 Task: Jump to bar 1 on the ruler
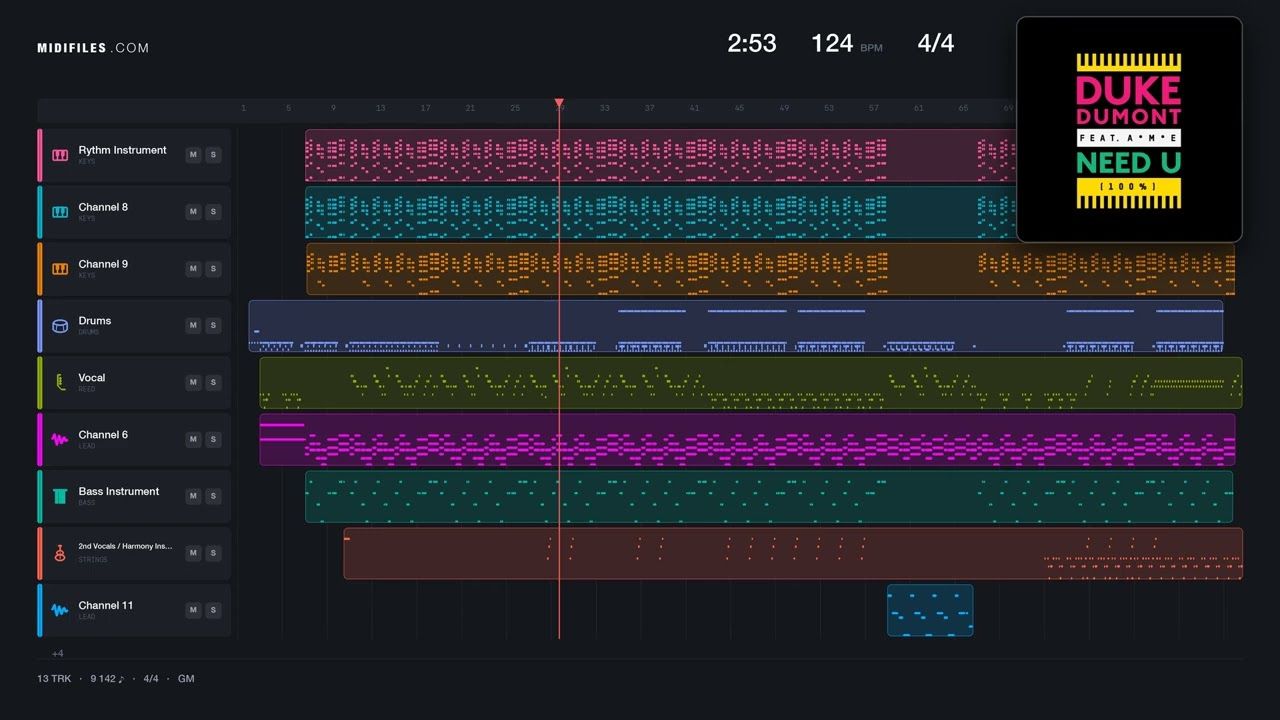coord(243,108)
